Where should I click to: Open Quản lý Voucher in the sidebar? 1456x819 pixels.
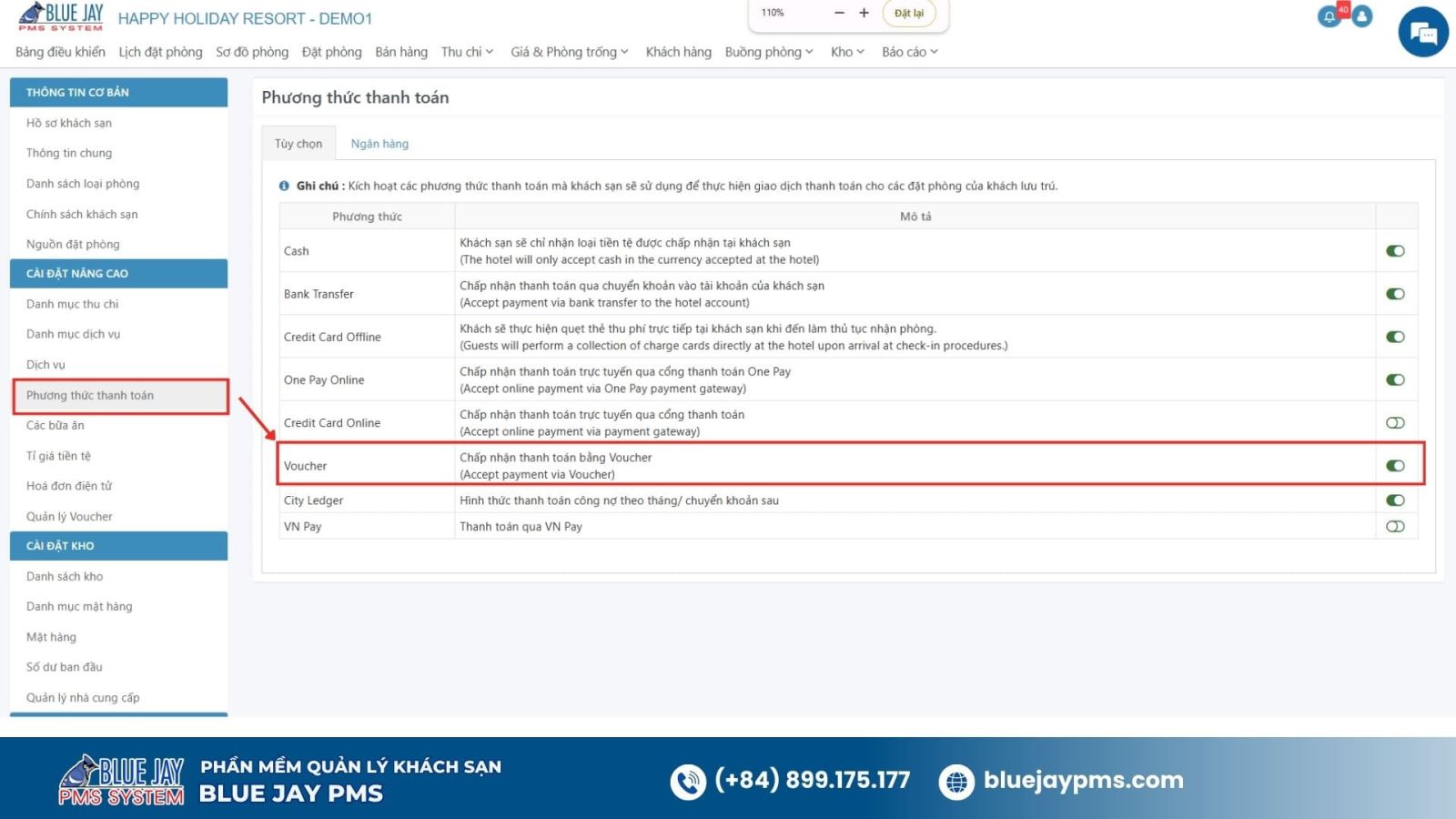click(69, 517)
